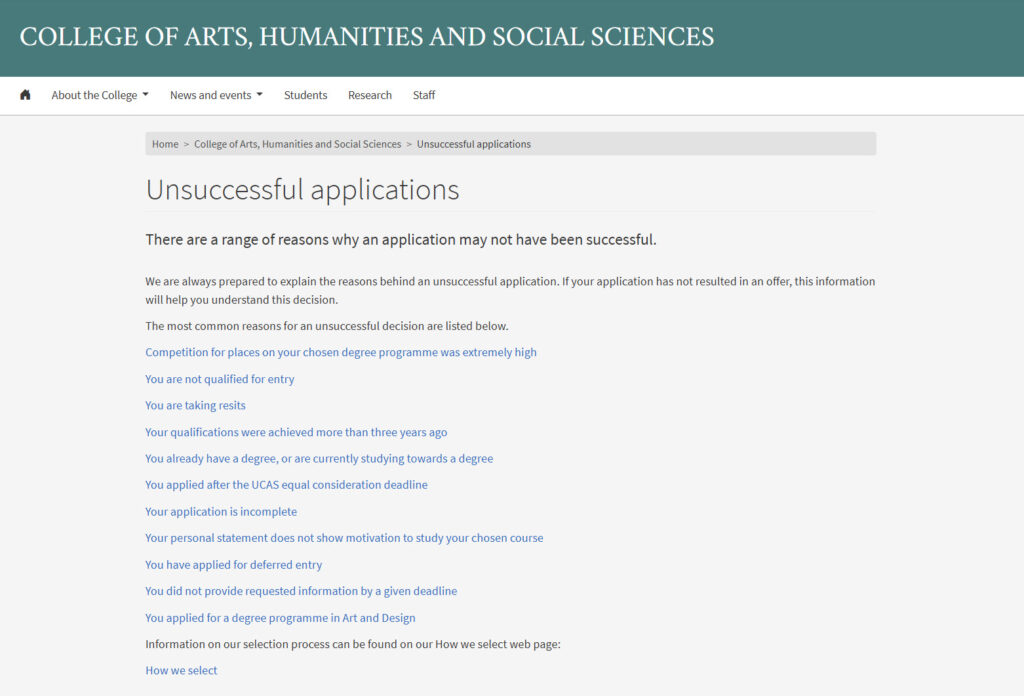
Task: Click the home icon in the navigation bar
Action: point(24,94)
